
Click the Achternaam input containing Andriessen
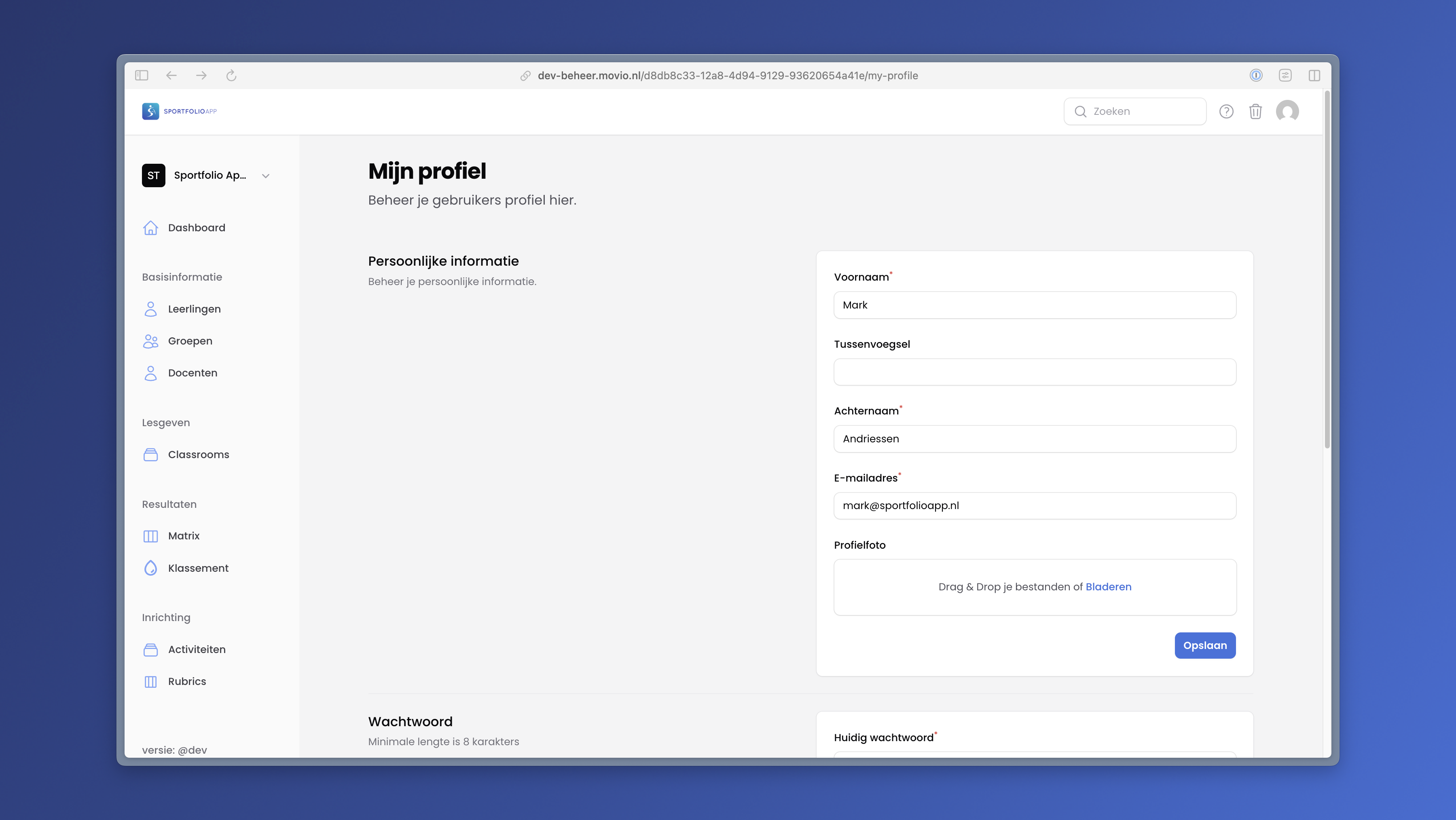click(x=1034, y=439)
